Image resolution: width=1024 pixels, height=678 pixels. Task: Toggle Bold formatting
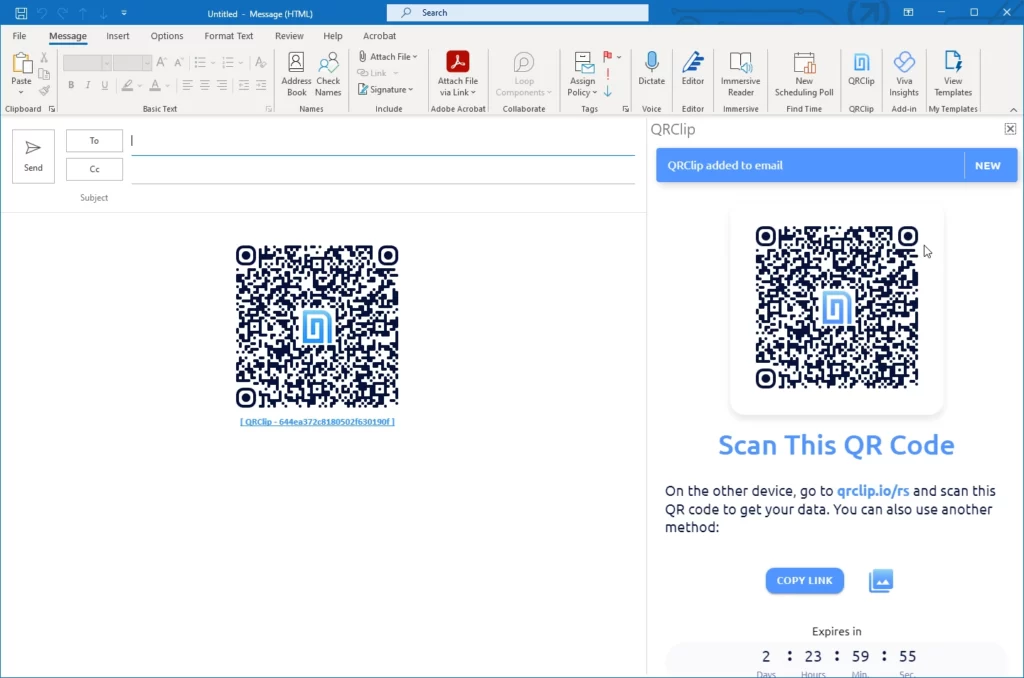(x=71, y=85)
